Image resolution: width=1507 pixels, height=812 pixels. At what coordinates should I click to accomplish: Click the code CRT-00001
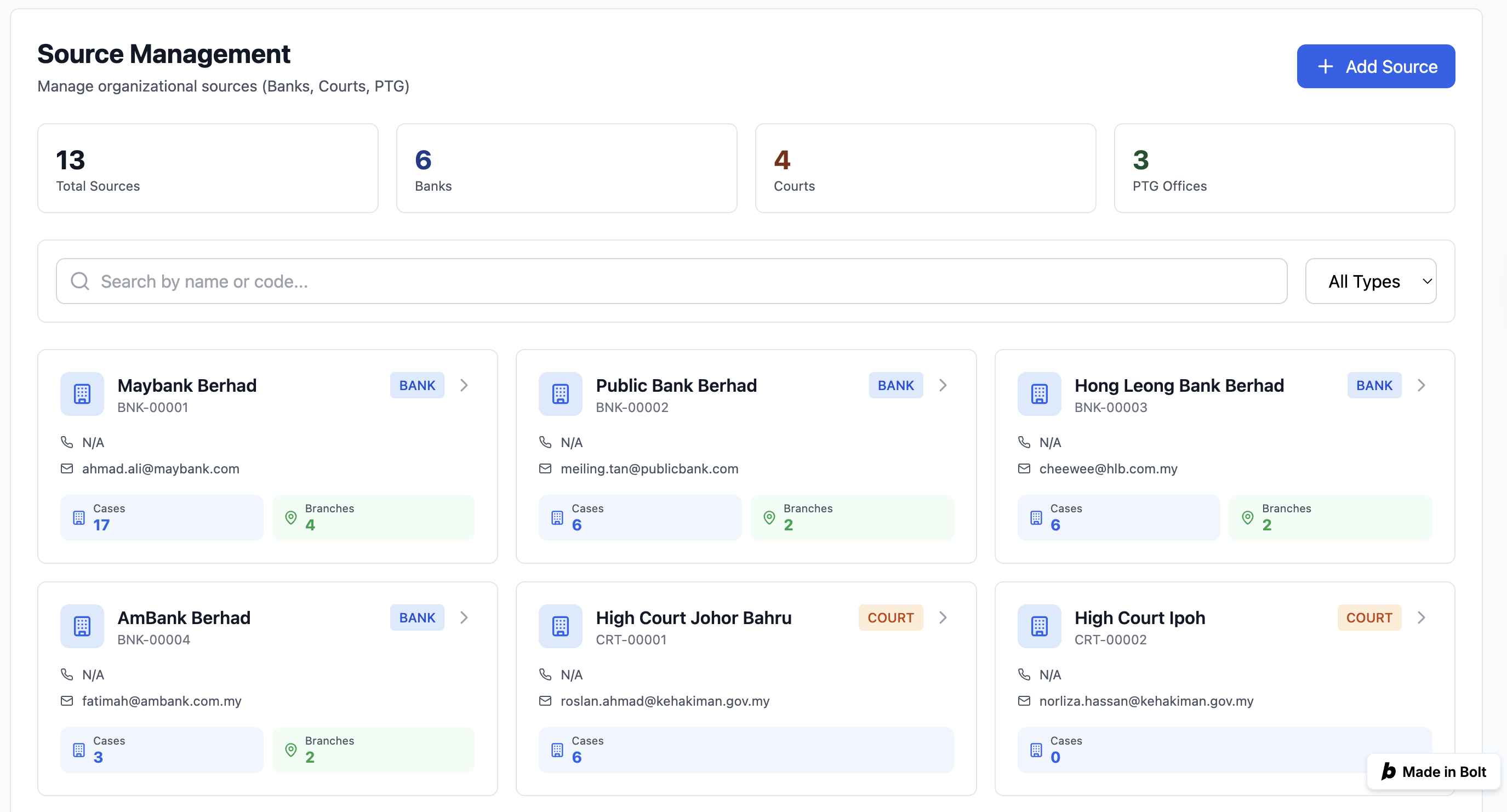[631, 639]
